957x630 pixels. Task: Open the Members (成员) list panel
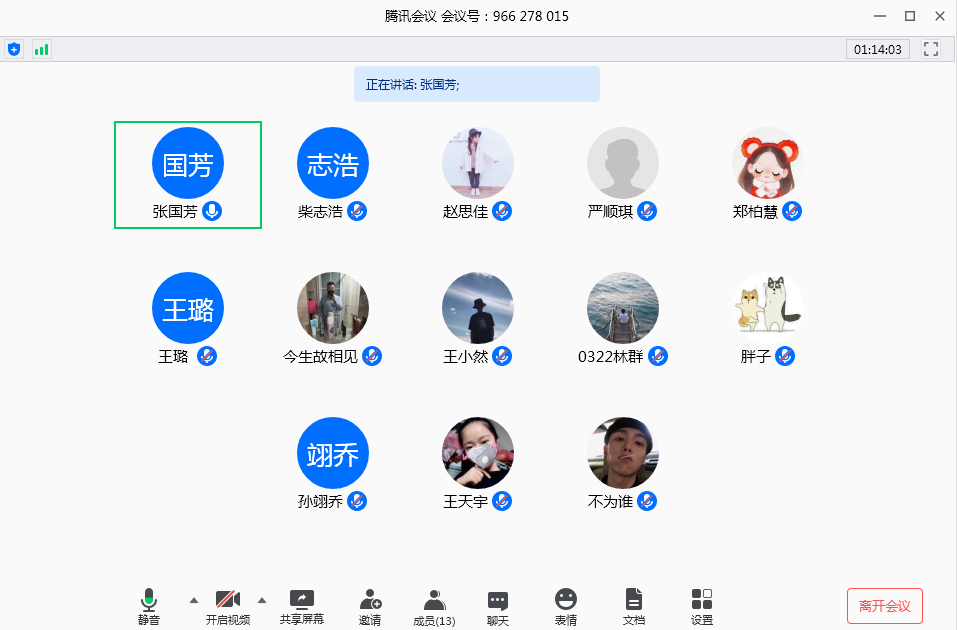434,606
